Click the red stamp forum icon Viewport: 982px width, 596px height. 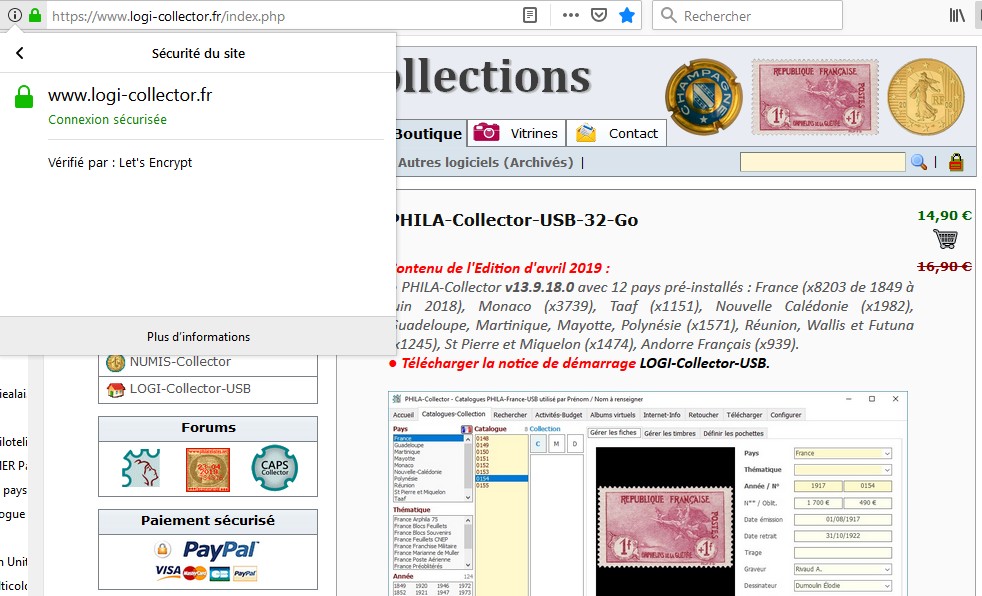click(208, 470)
